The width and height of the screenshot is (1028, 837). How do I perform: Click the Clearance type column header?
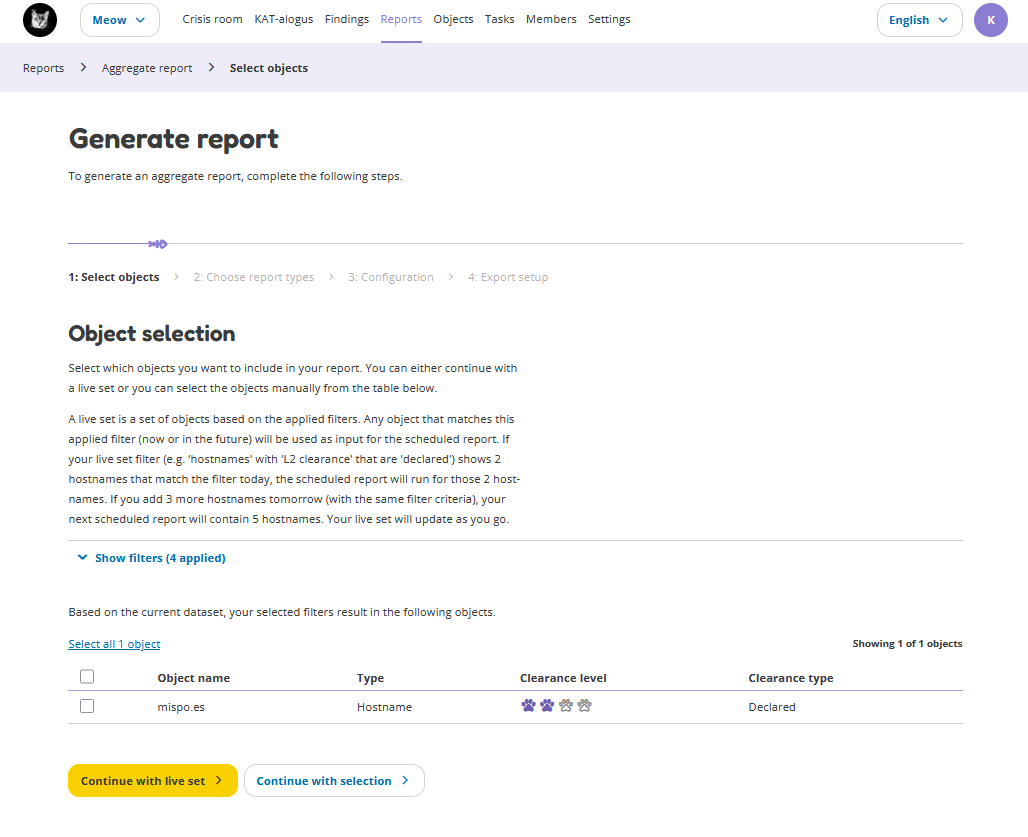tap(791, 678)
